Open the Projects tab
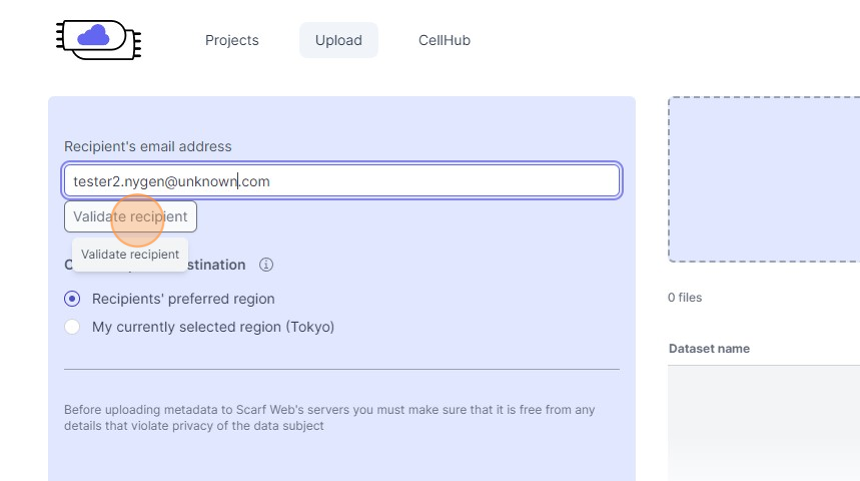 click(x=232, y=41)
